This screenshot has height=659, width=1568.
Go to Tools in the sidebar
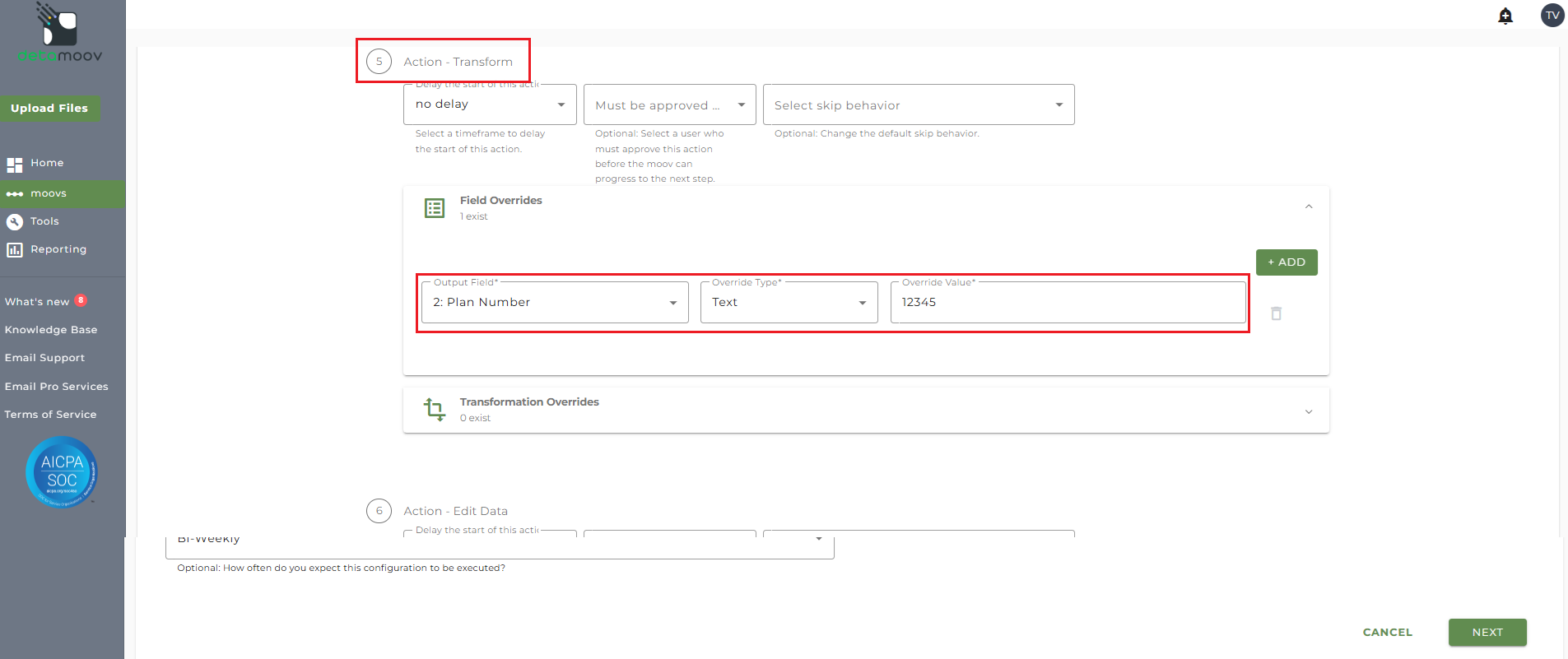(x=44, y=221)
